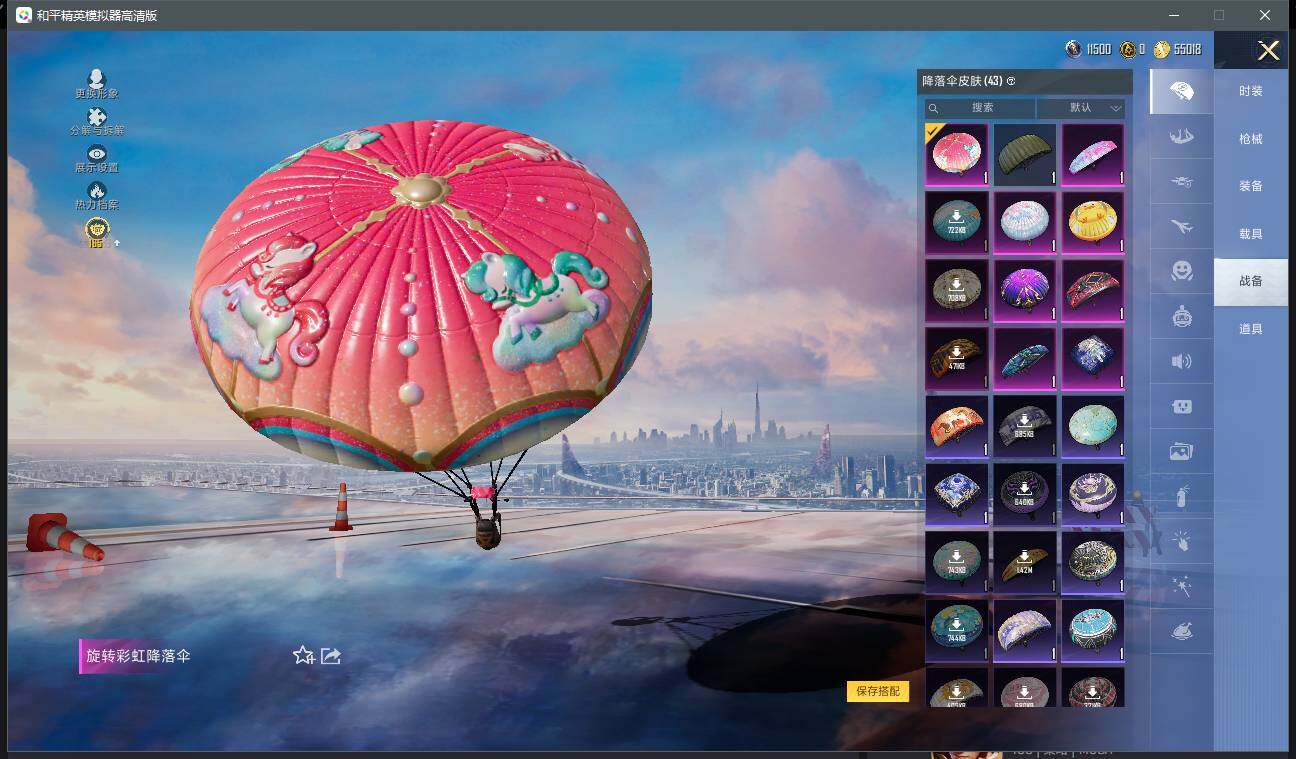Select the speaker voice category icon

(x=1181, y=361)
